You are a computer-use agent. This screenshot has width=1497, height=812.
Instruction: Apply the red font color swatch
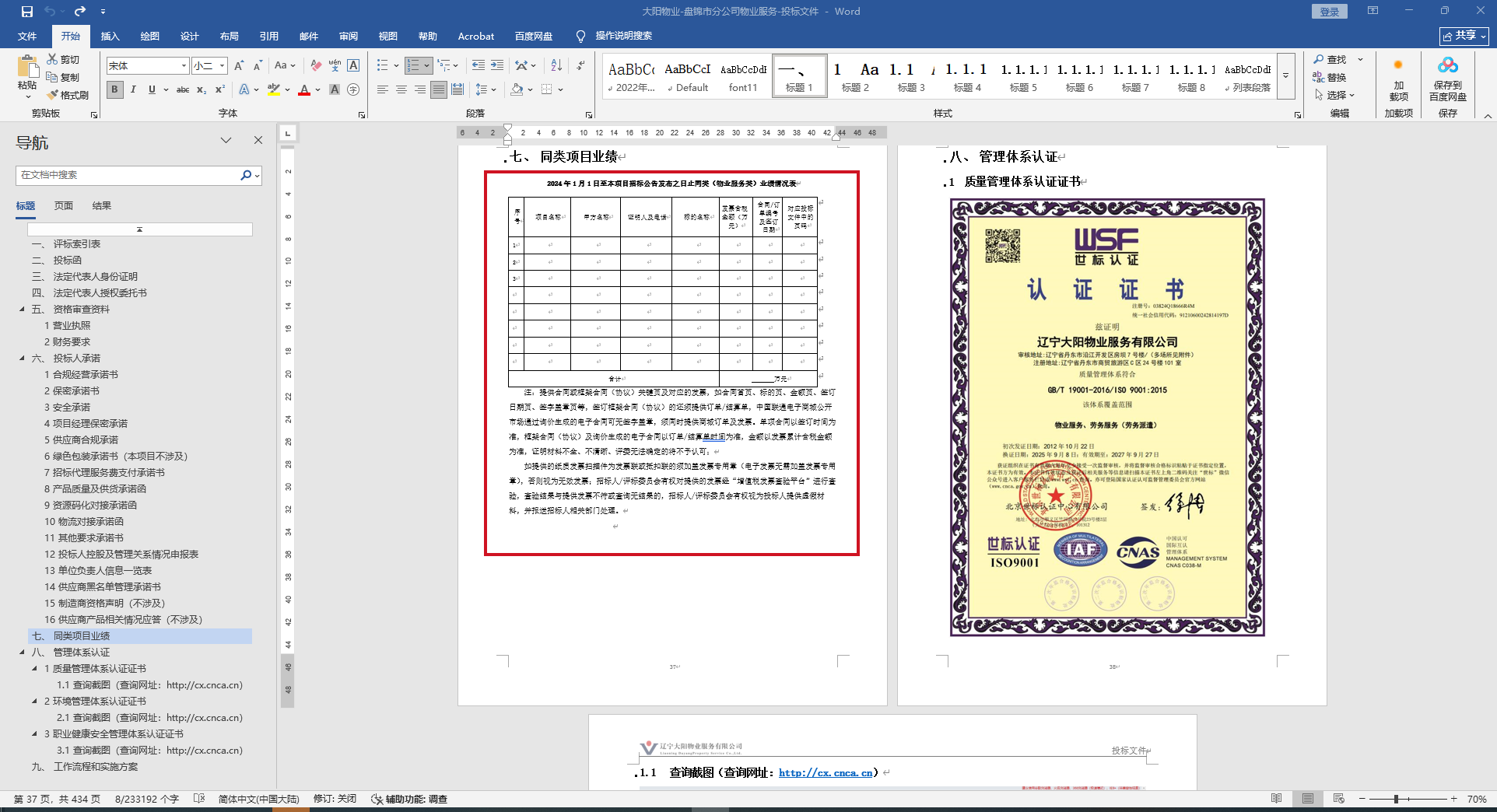[304, 89]
